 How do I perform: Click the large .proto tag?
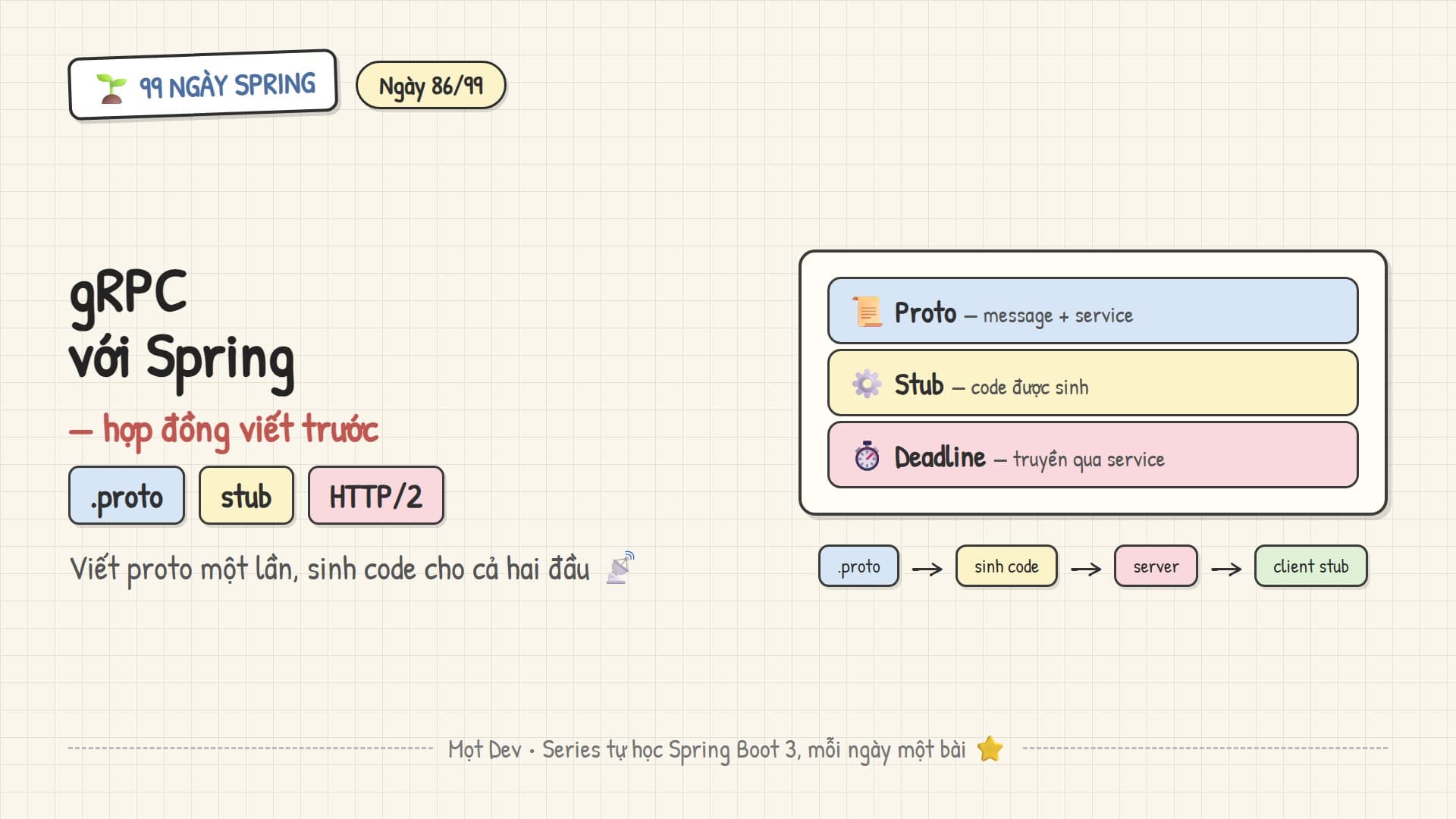[x=127, y=495]
